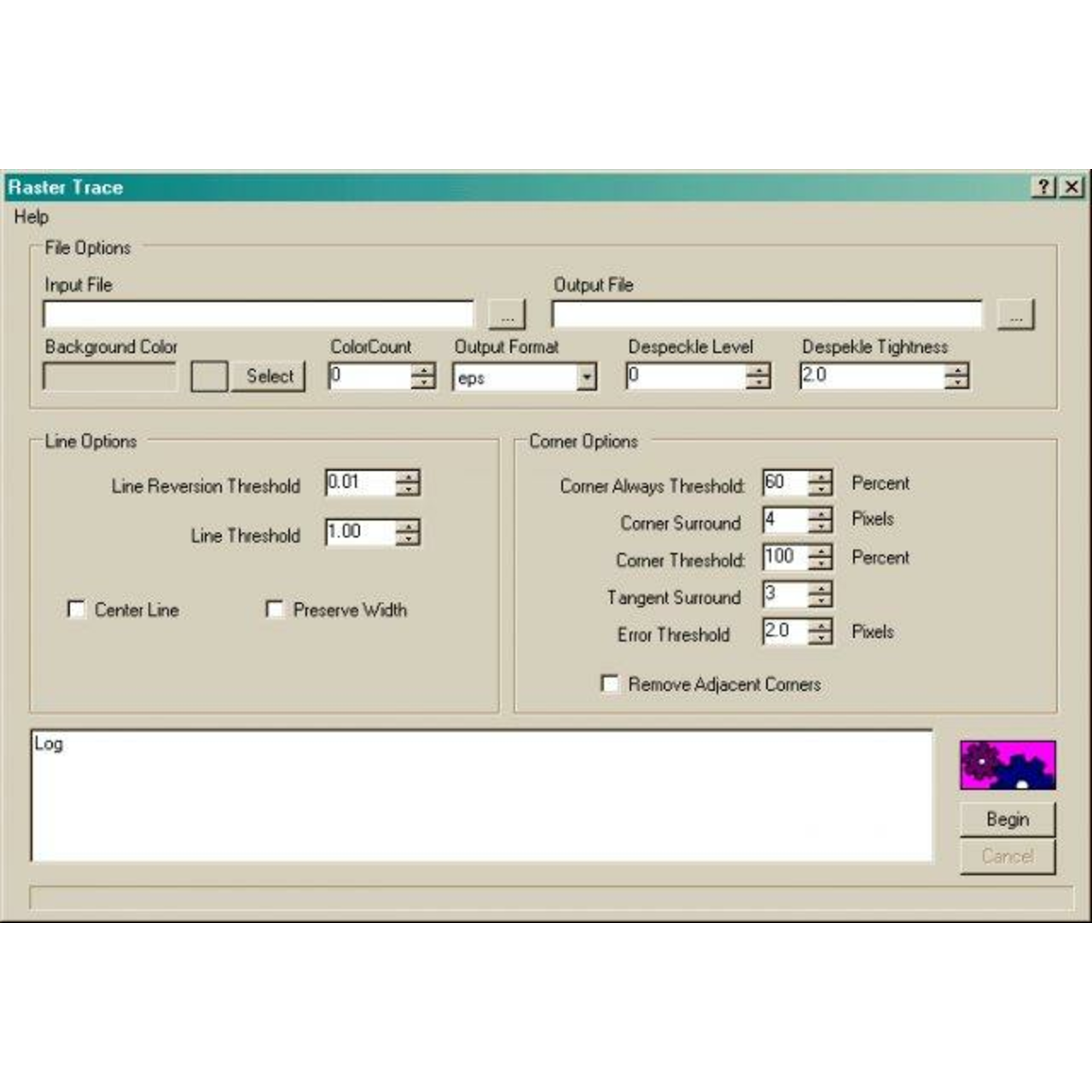Viewport: 1092px width, 1092px height.
Task: Increase the Line Threshold value
Action: point(408,526)
